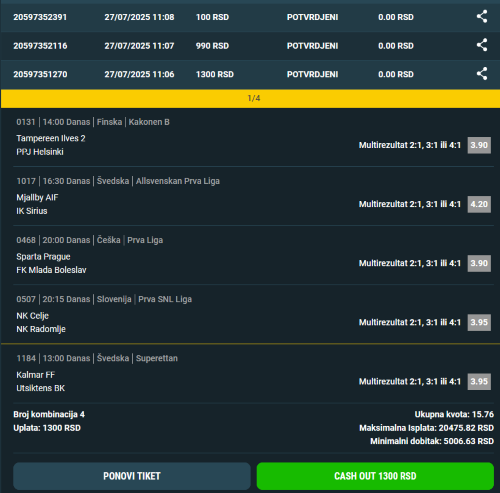Image resolution: width=500 pixels, height=493 pixels.
Task: Click the 3.95 odds for Kalmar FF
Action: [479, 381]
